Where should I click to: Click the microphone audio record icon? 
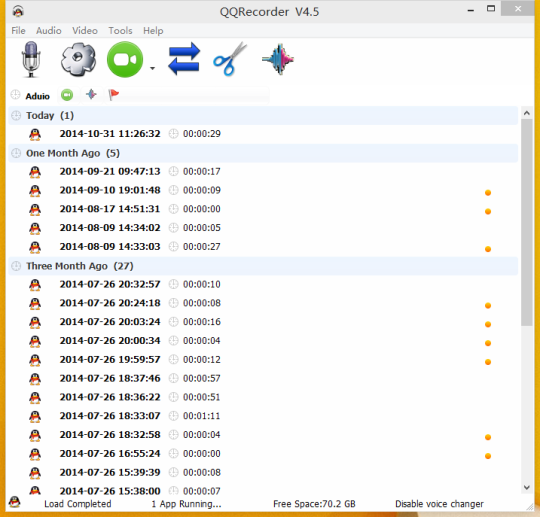(31, 60)
